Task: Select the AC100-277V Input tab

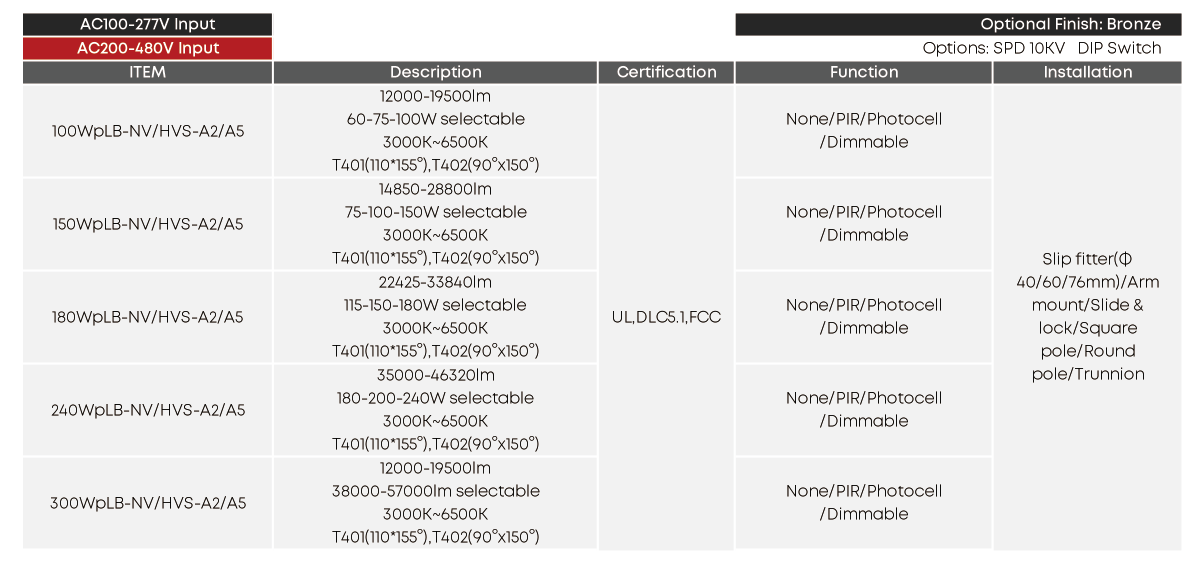Action: click(x=147, y=24)
